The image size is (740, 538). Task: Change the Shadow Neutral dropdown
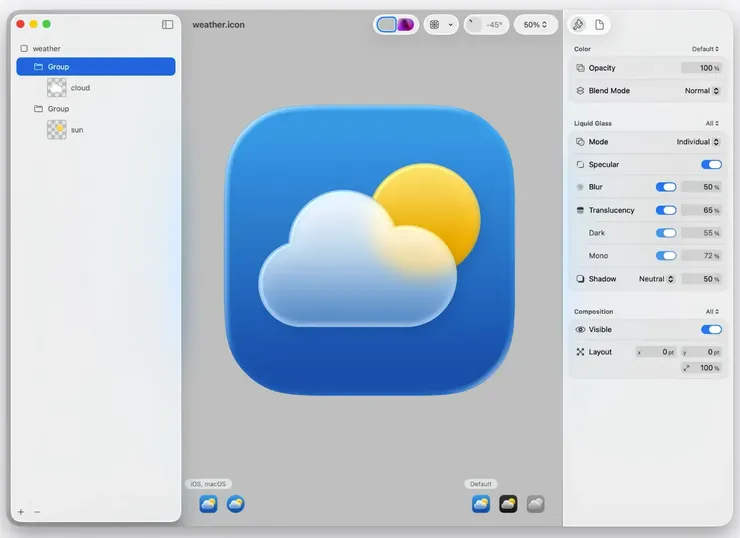(657, 279)
